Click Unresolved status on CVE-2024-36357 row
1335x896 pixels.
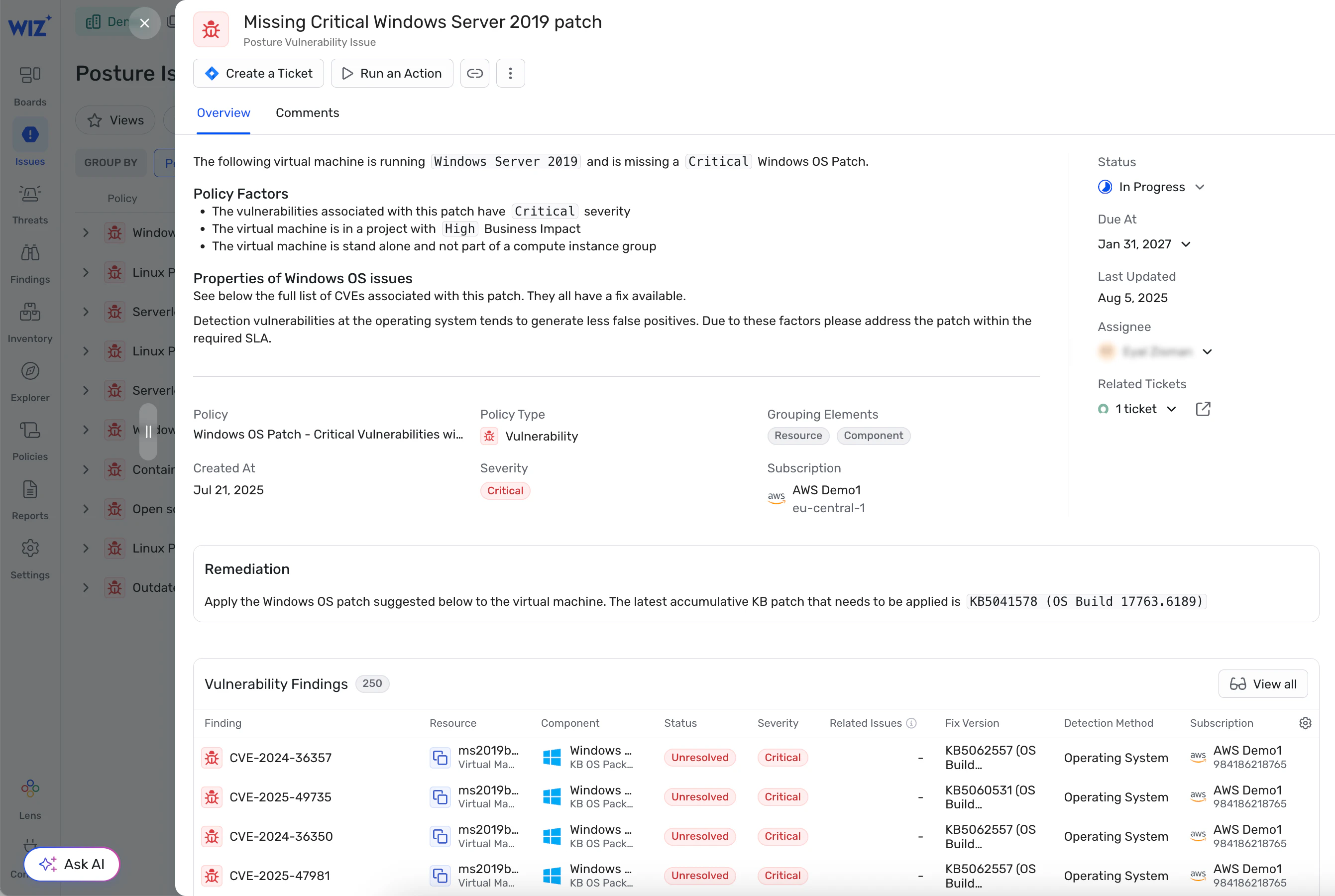click(x=700, y=758)
